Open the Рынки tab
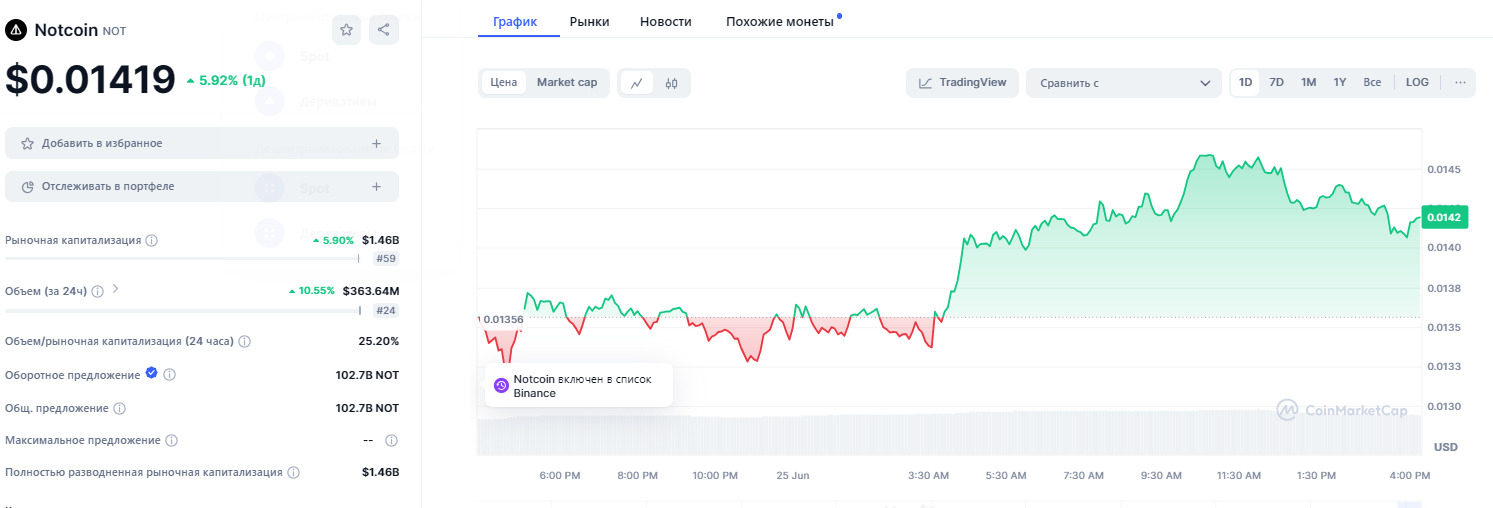The height and width of the screenshot is (508, 1493). pos(589,21)
